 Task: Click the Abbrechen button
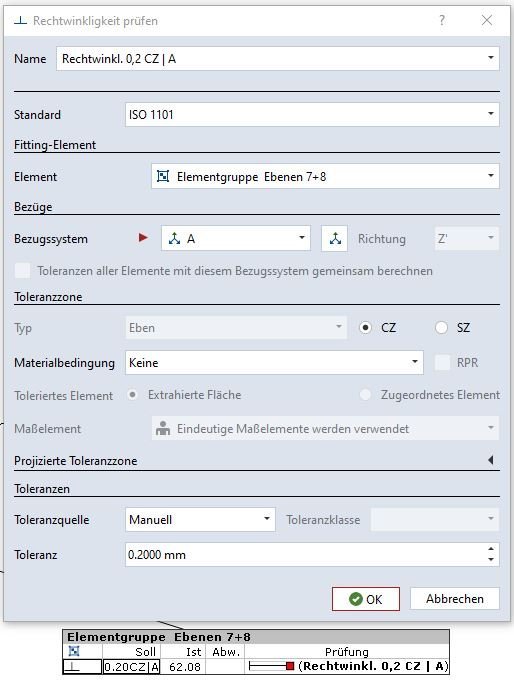pyautogui.click(x=454, y=599)
